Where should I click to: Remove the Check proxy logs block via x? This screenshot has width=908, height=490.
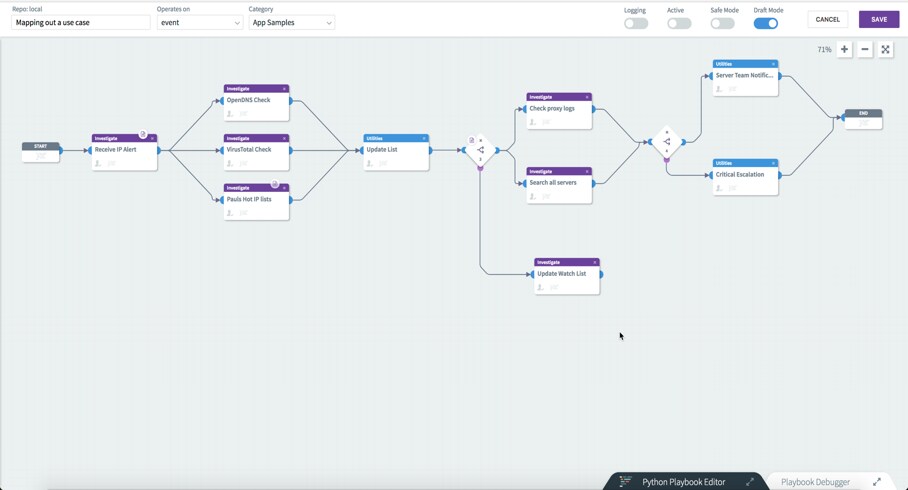tap(587, 97)
